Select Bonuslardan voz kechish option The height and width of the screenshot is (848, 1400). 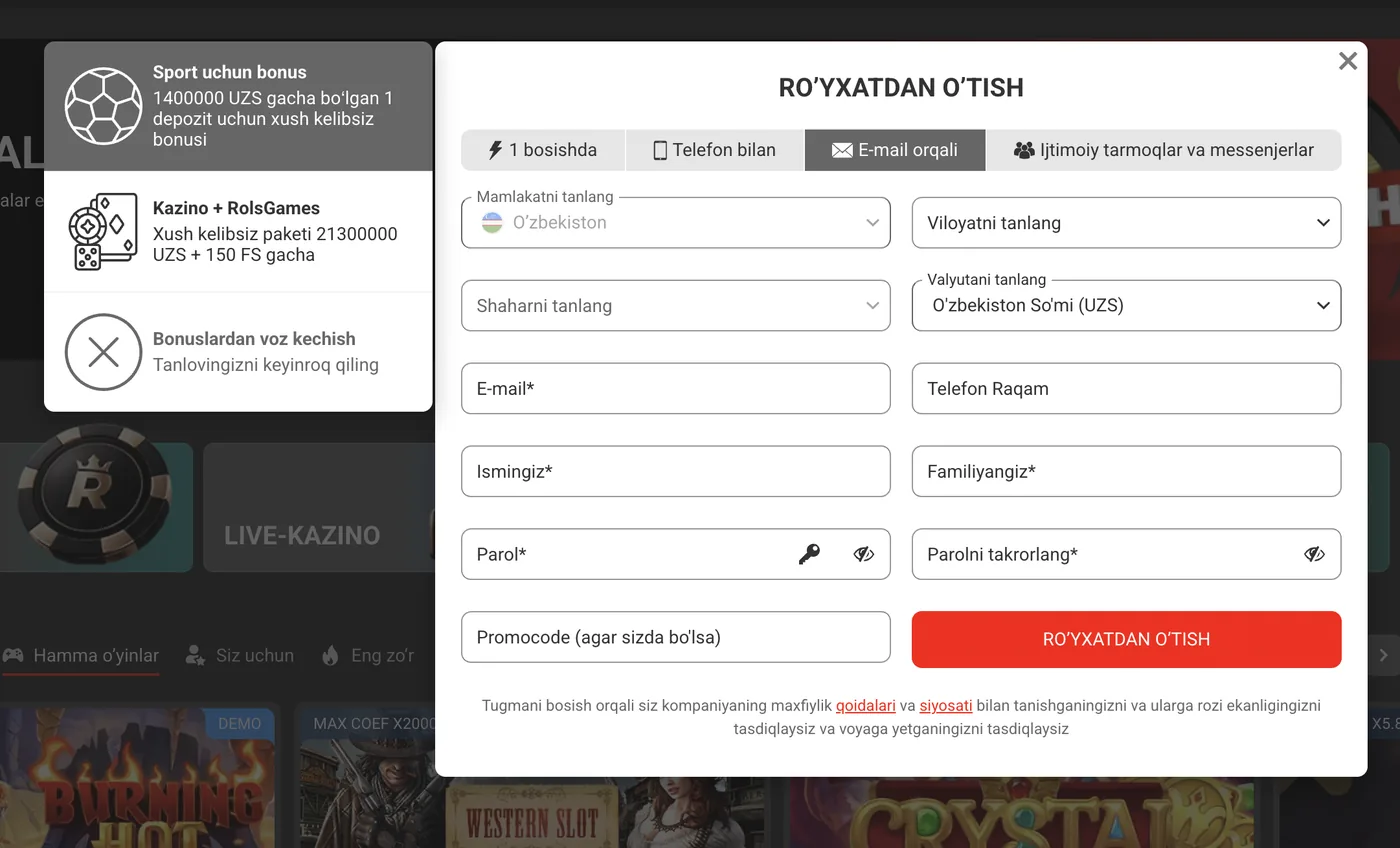pyautogui.click(x=238, y=352)
